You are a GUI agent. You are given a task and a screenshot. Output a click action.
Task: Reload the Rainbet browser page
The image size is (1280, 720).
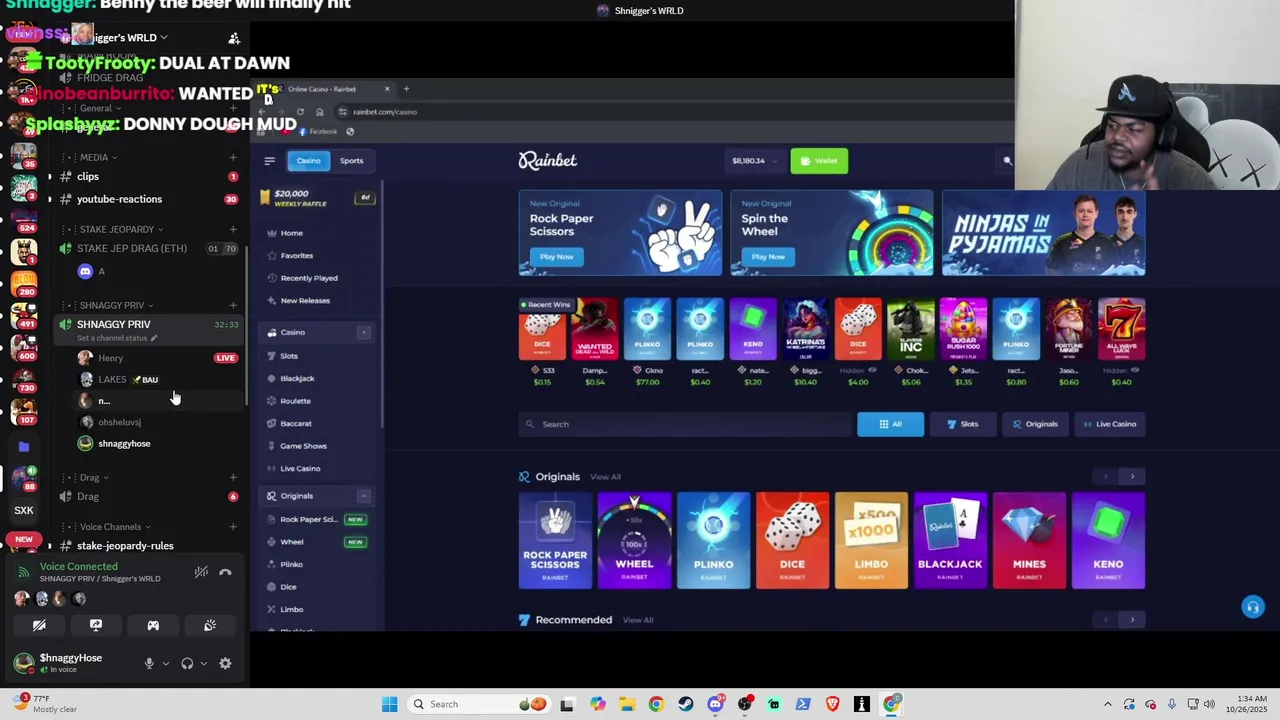pyautogui.click(x=300, y=112)
